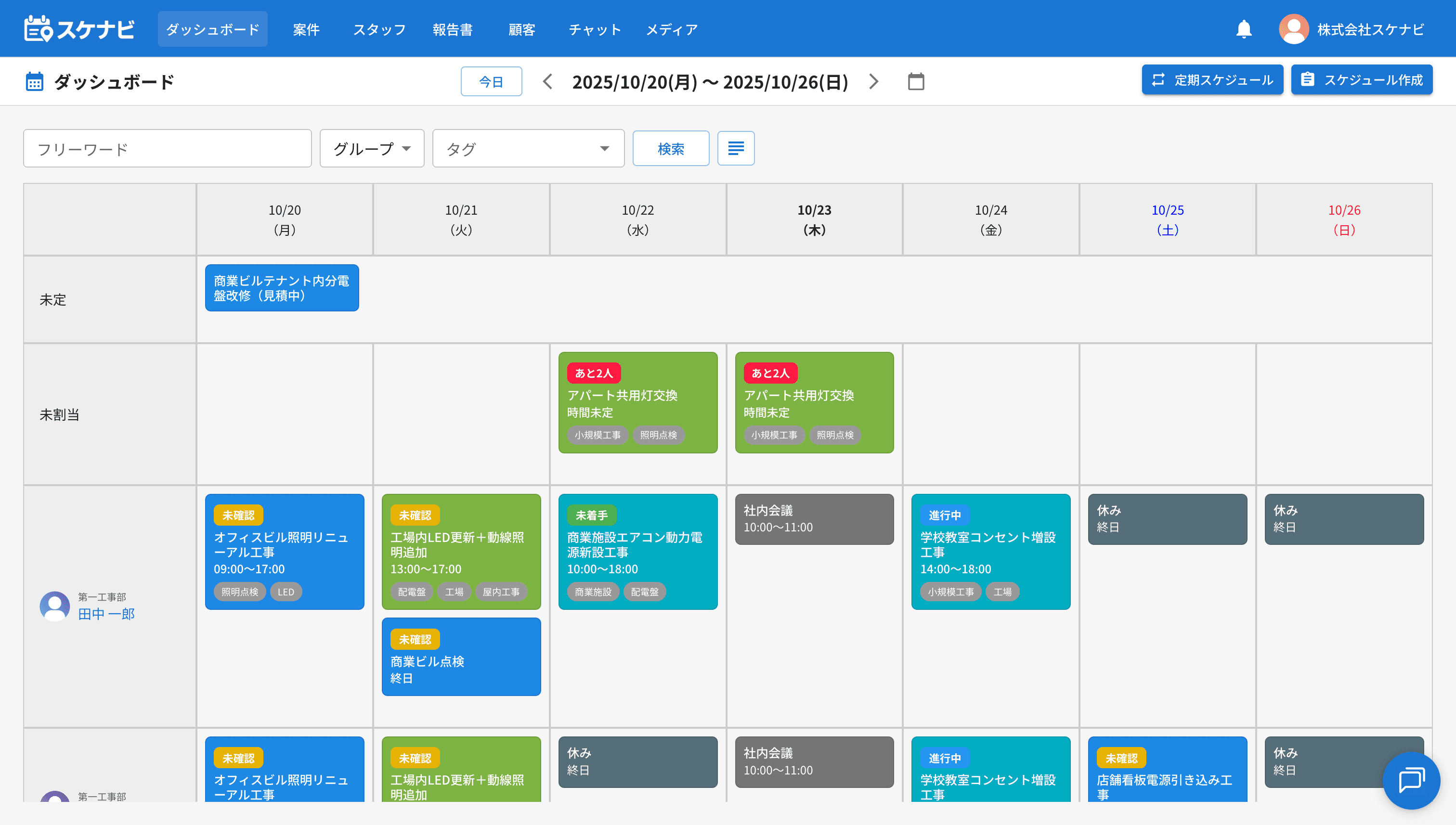1456x825 pixels.
Task: Expand the グループ dropdown
Action: pyautogui.click(x=372, y=148)
